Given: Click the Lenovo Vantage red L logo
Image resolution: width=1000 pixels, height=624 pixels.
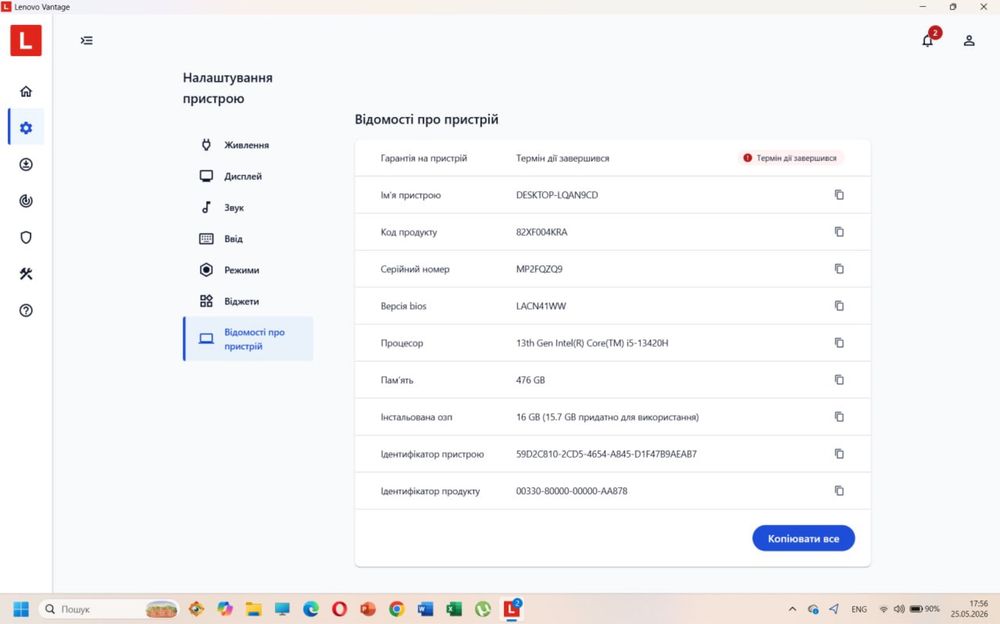Looking at the screenshot, I should 26,40.
